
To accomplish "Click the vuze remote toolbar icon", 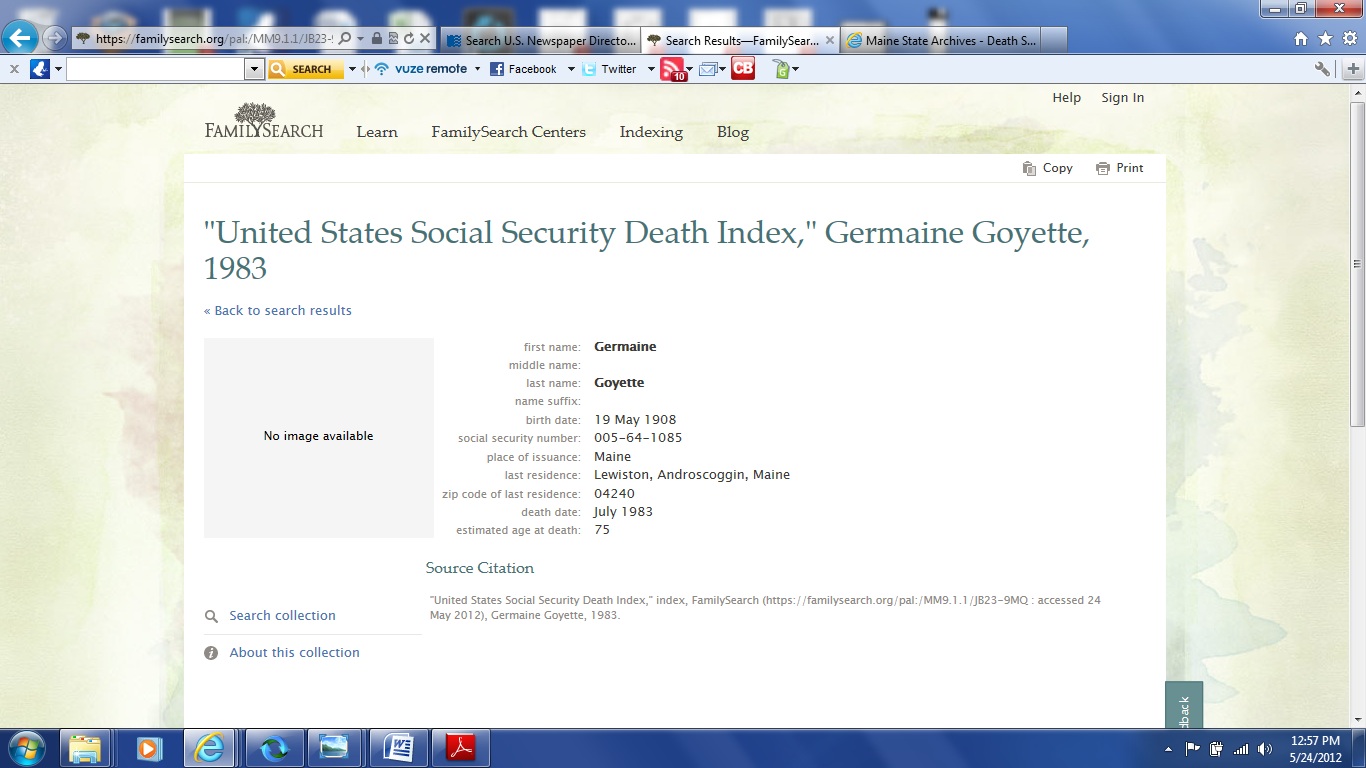I will pos(425,69).
